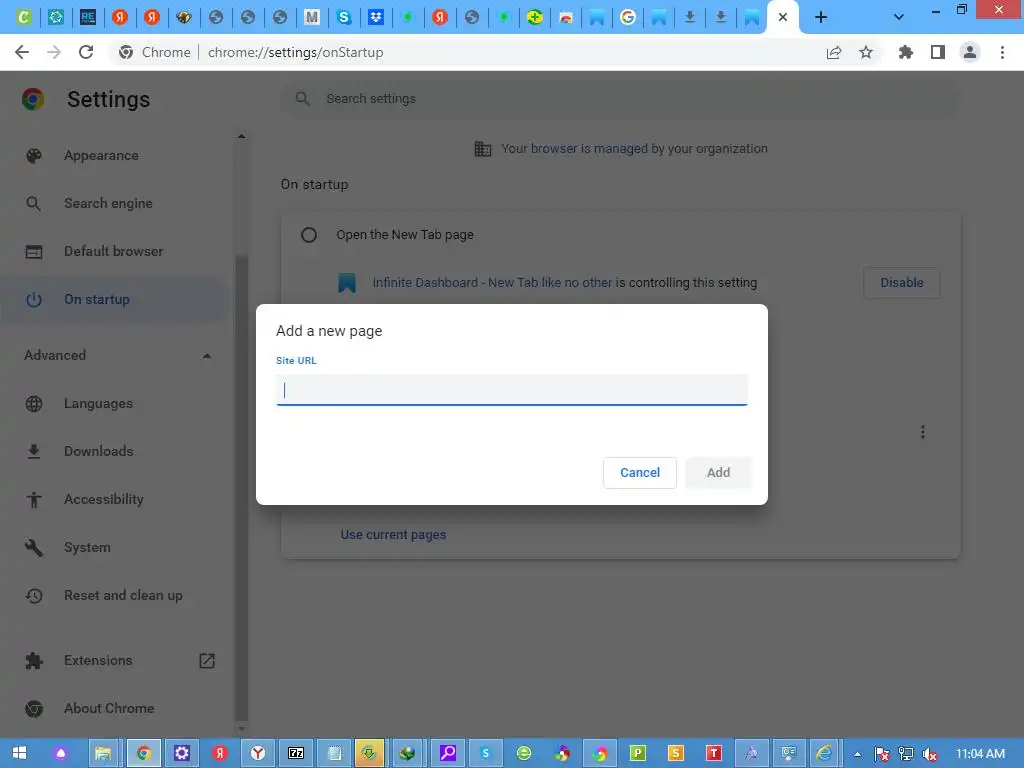Open Default browser settings

click(x=113, y=251)
